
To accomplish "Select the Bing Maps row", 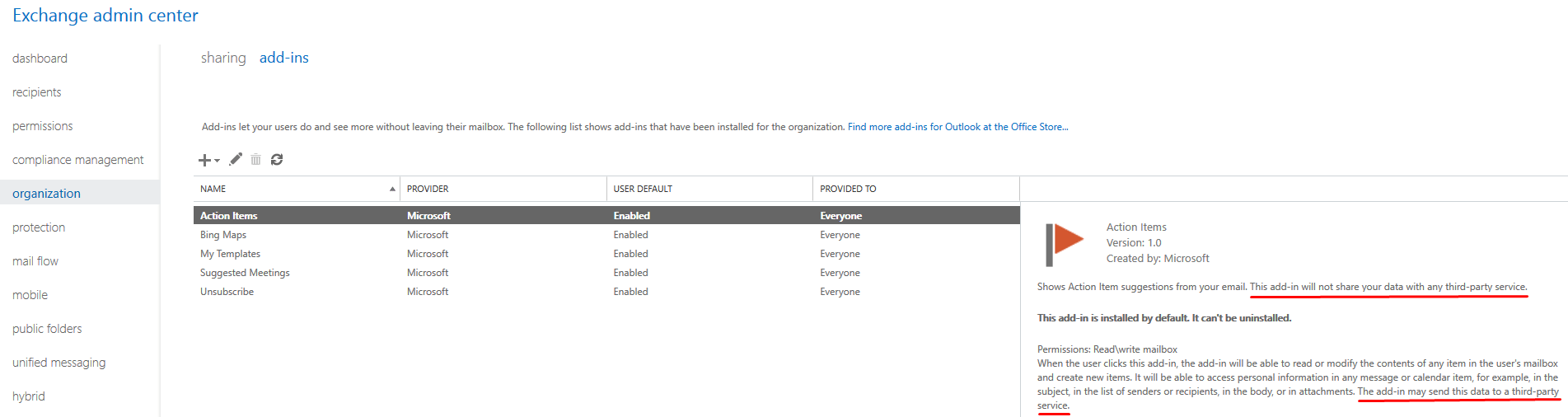I will (606, 235).
